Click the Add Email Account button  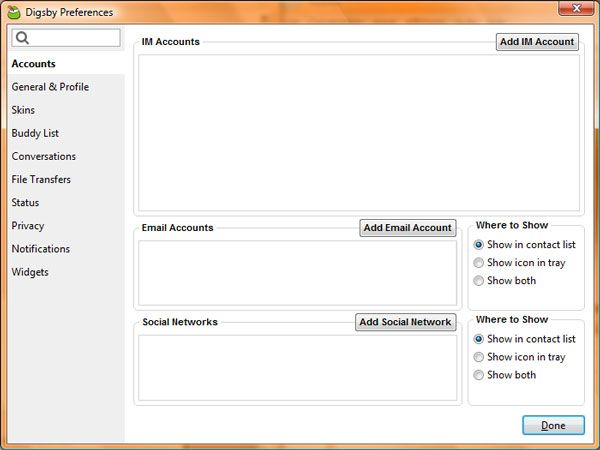408,228
